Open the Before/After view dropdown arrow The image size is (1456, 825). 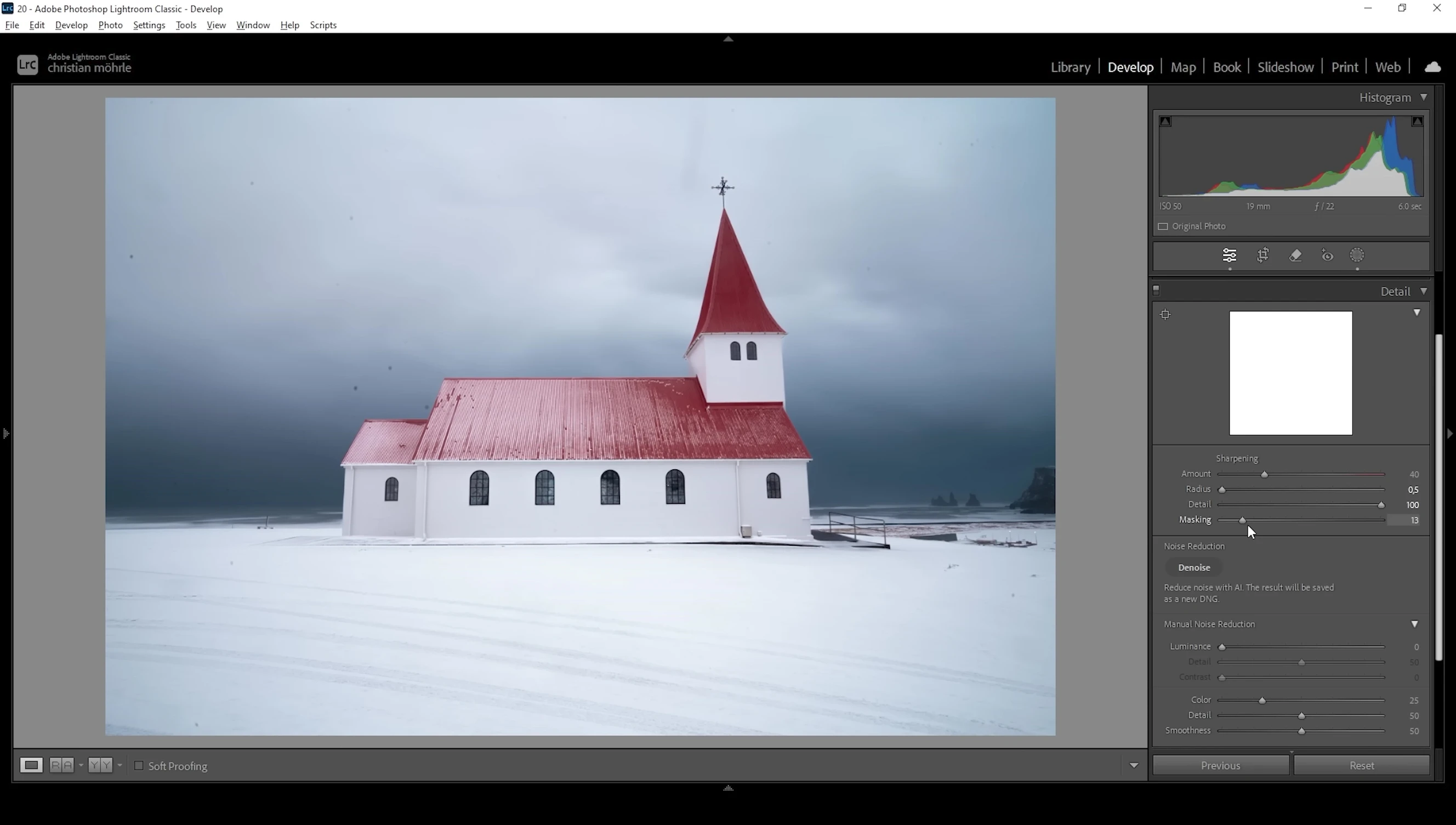point(120,765)
